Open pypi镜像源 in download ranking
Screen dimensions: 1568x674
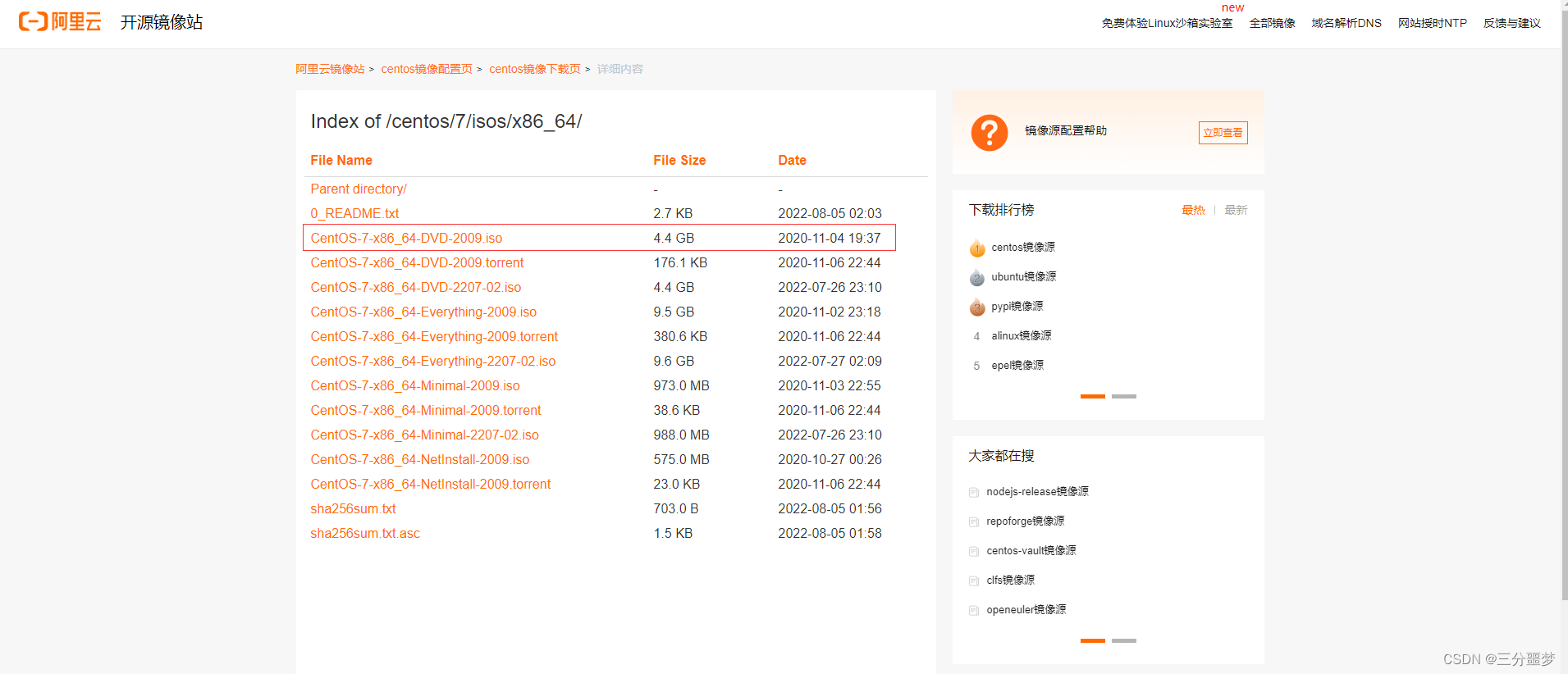1017,306
